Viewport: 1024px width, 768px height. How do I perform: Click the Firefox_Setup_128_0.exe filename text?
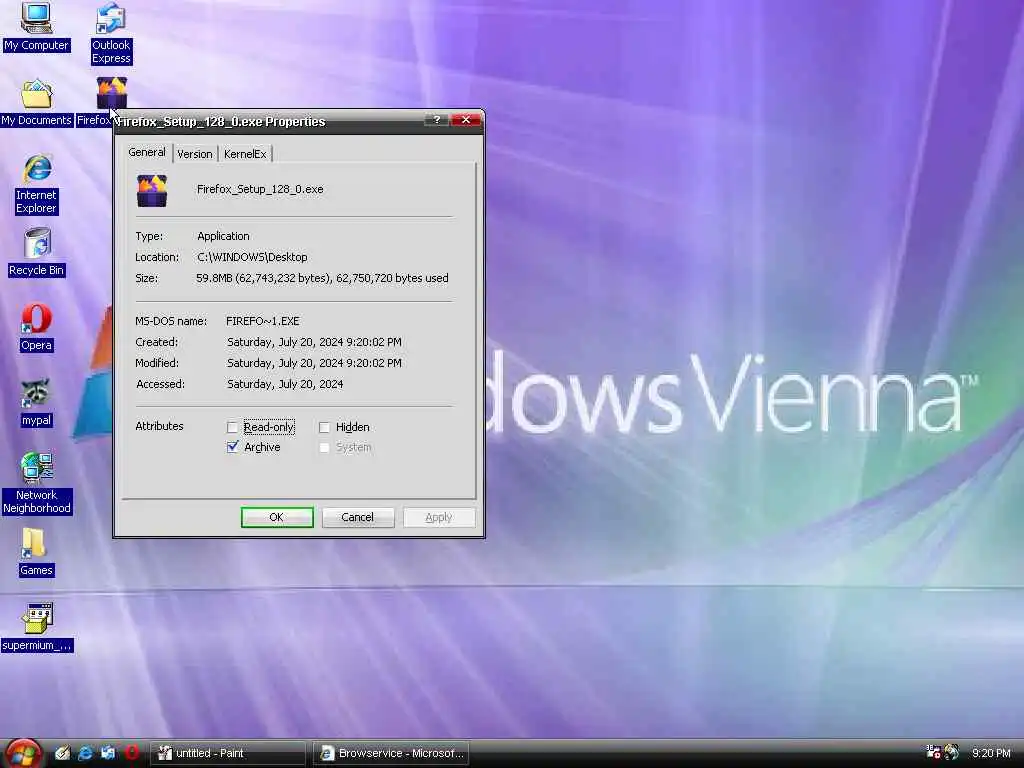coord(260,189)
